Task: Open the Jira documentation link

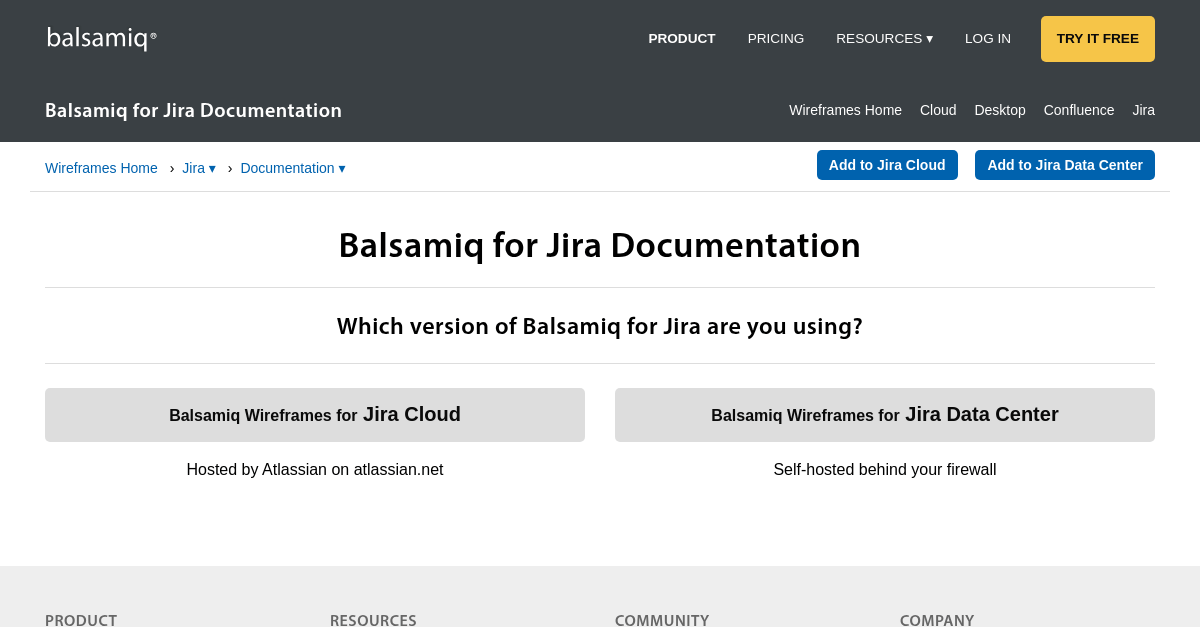Action: pyautogui.click(x=1143, y=110)
